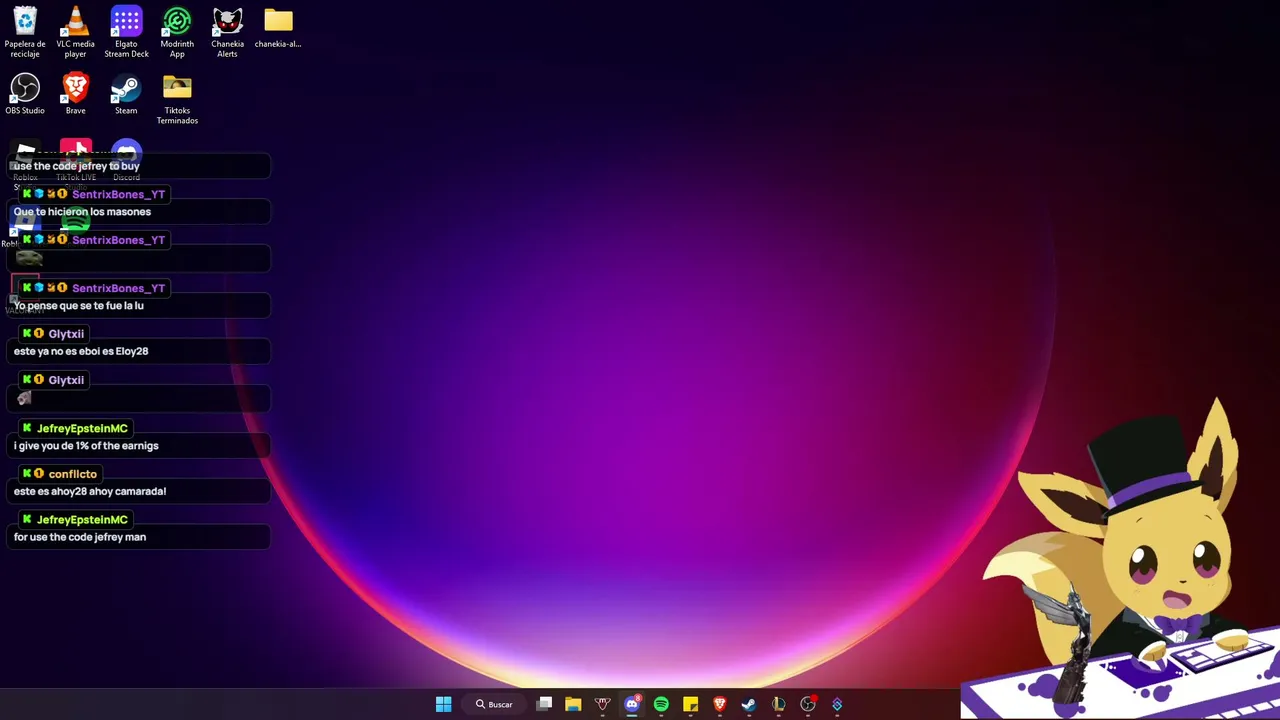The image size is (1280, 720).
Task: Open Sticky Notes from the taskbar
Action: [x=690, y=704]
